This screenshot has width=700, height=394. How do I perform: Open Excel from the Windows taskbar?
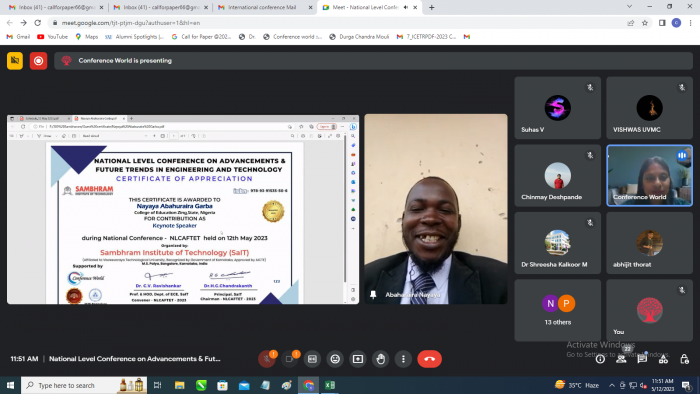tap(330, 385)
